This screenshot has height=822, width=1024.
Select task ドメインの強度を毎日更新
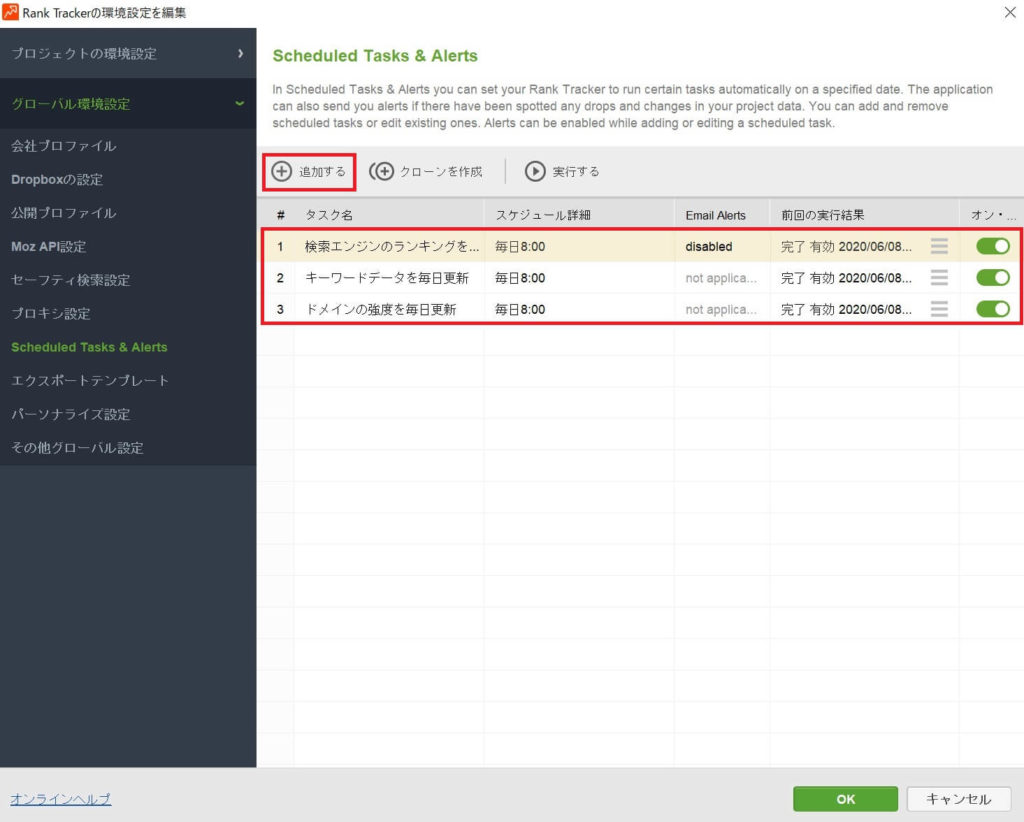[381, 309]
